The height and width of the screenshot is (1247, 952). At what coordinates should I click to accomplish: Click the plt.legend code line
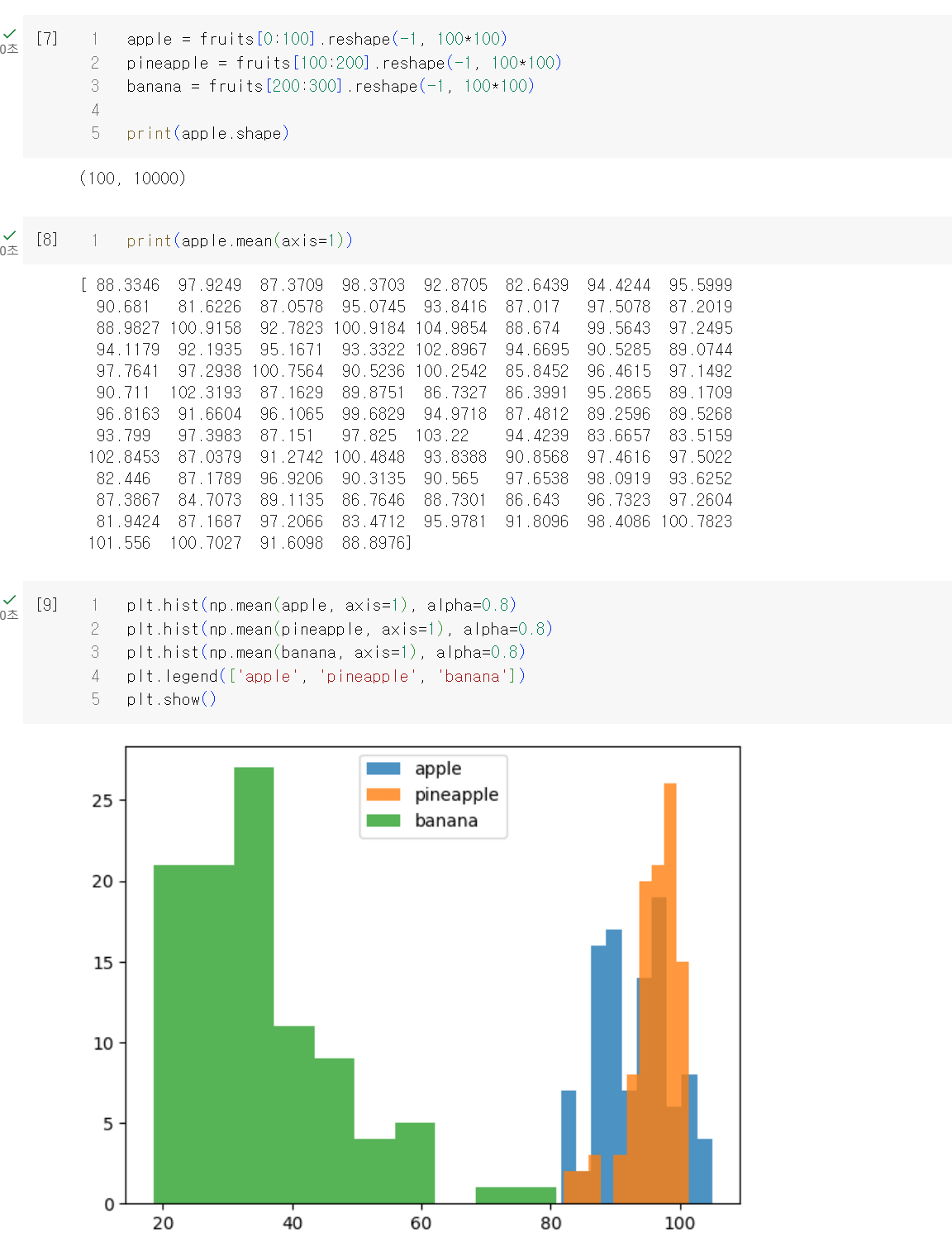[x=326, y=676]
